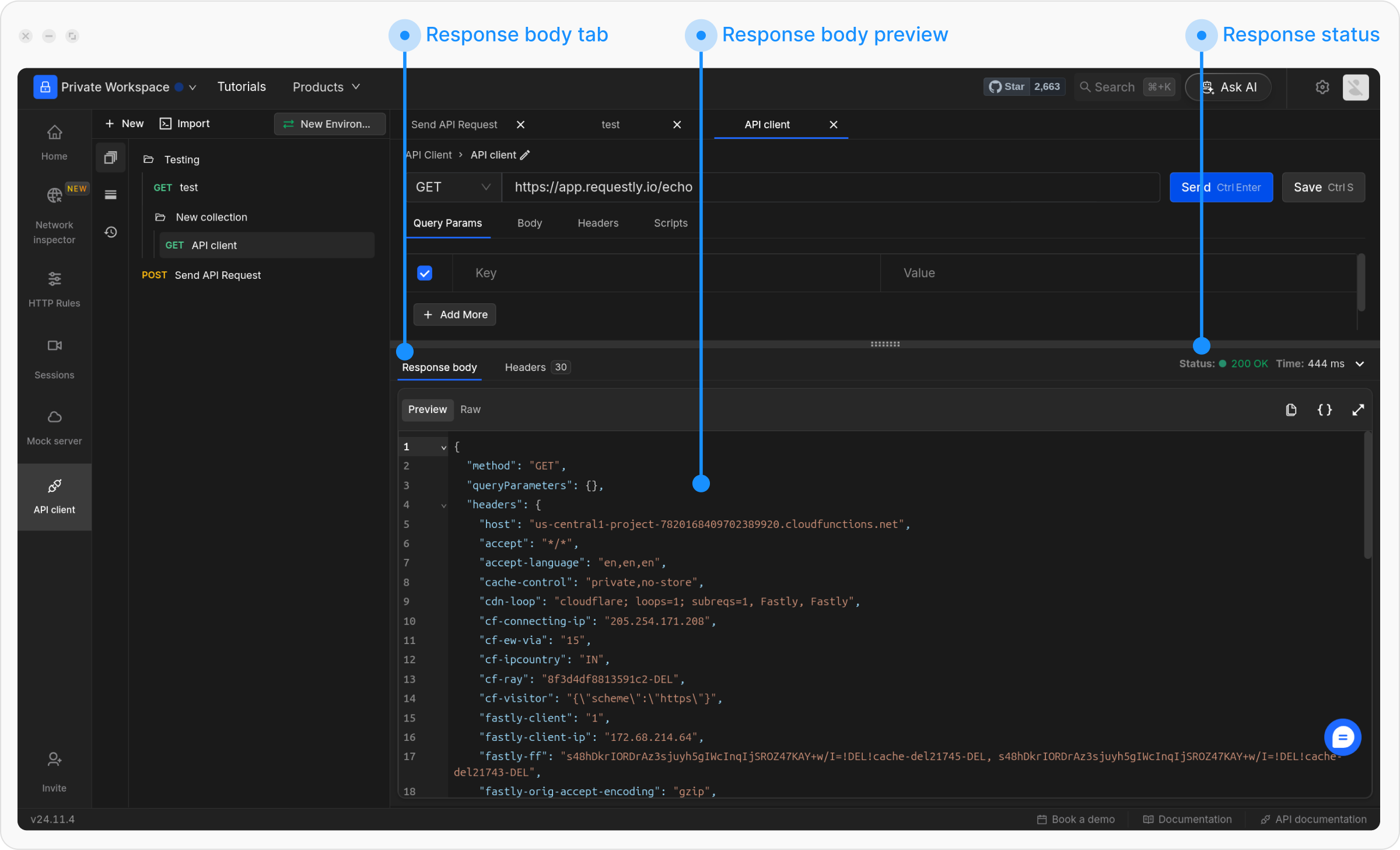Switch the response view to Raw
Image resolution: width=1400 pixels, height=850 pixels.
coord(470,410)
